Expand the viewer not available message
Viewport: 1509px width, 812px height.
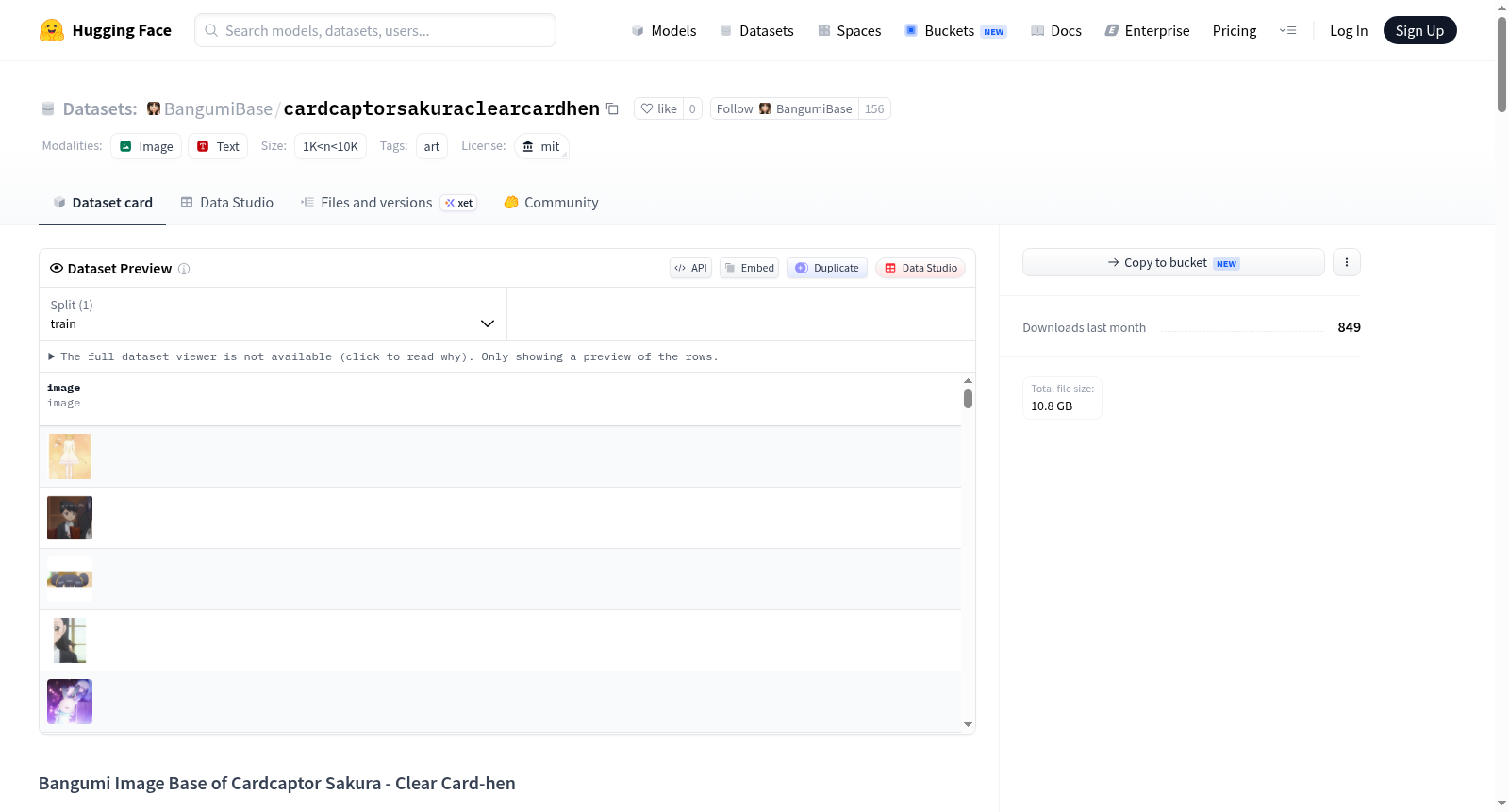[383, 356]
